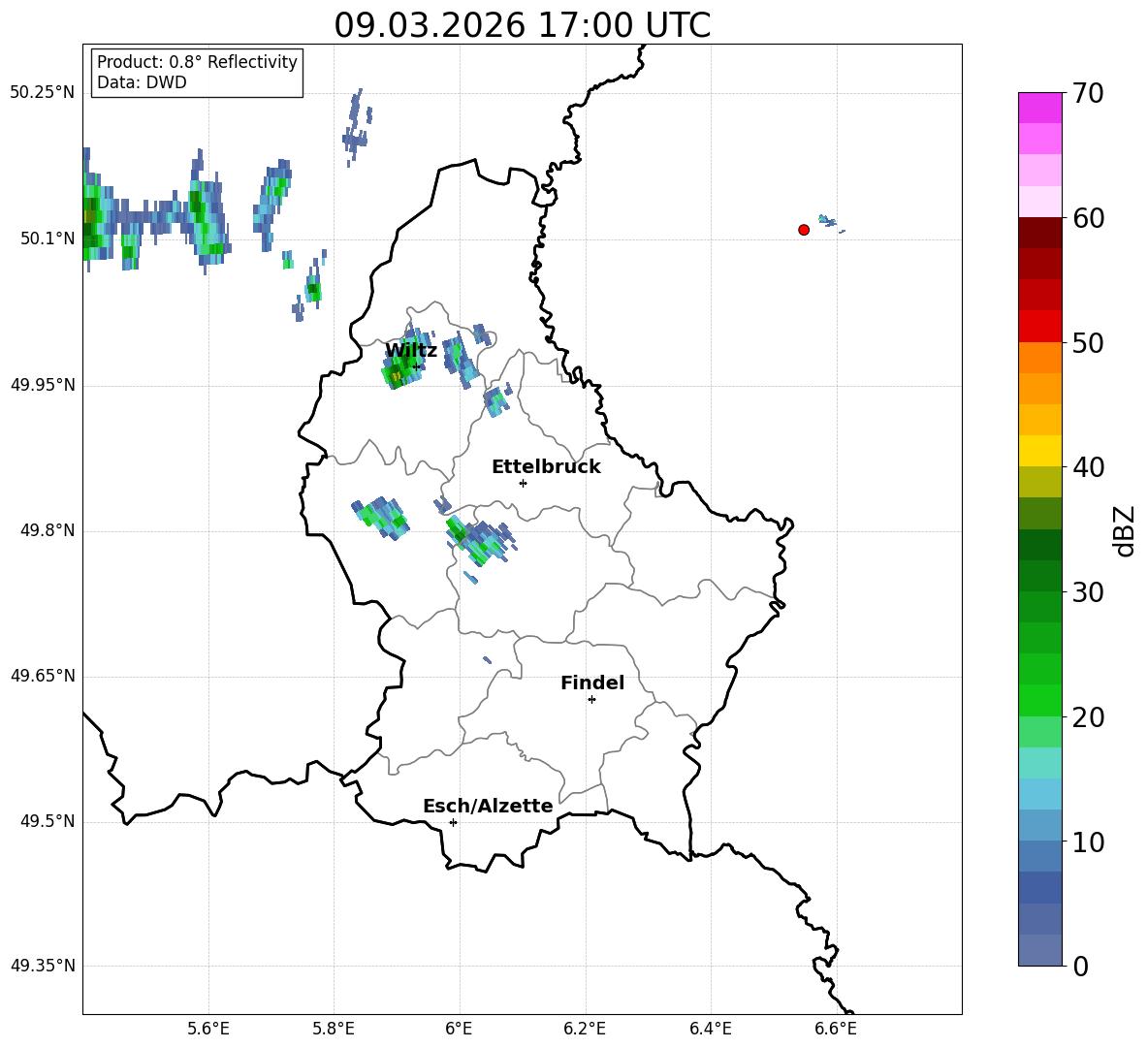Screen dimensions: 1148x1048
Task: Click the Ettelbruck location cross marker
Action: (x=523, y=483)
